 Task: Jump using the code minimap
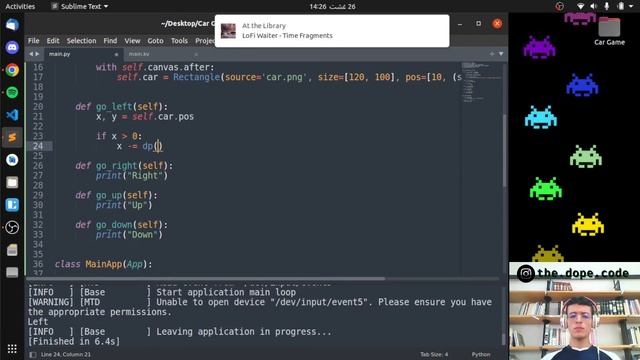pyautogui.click(x=482, y=82)
